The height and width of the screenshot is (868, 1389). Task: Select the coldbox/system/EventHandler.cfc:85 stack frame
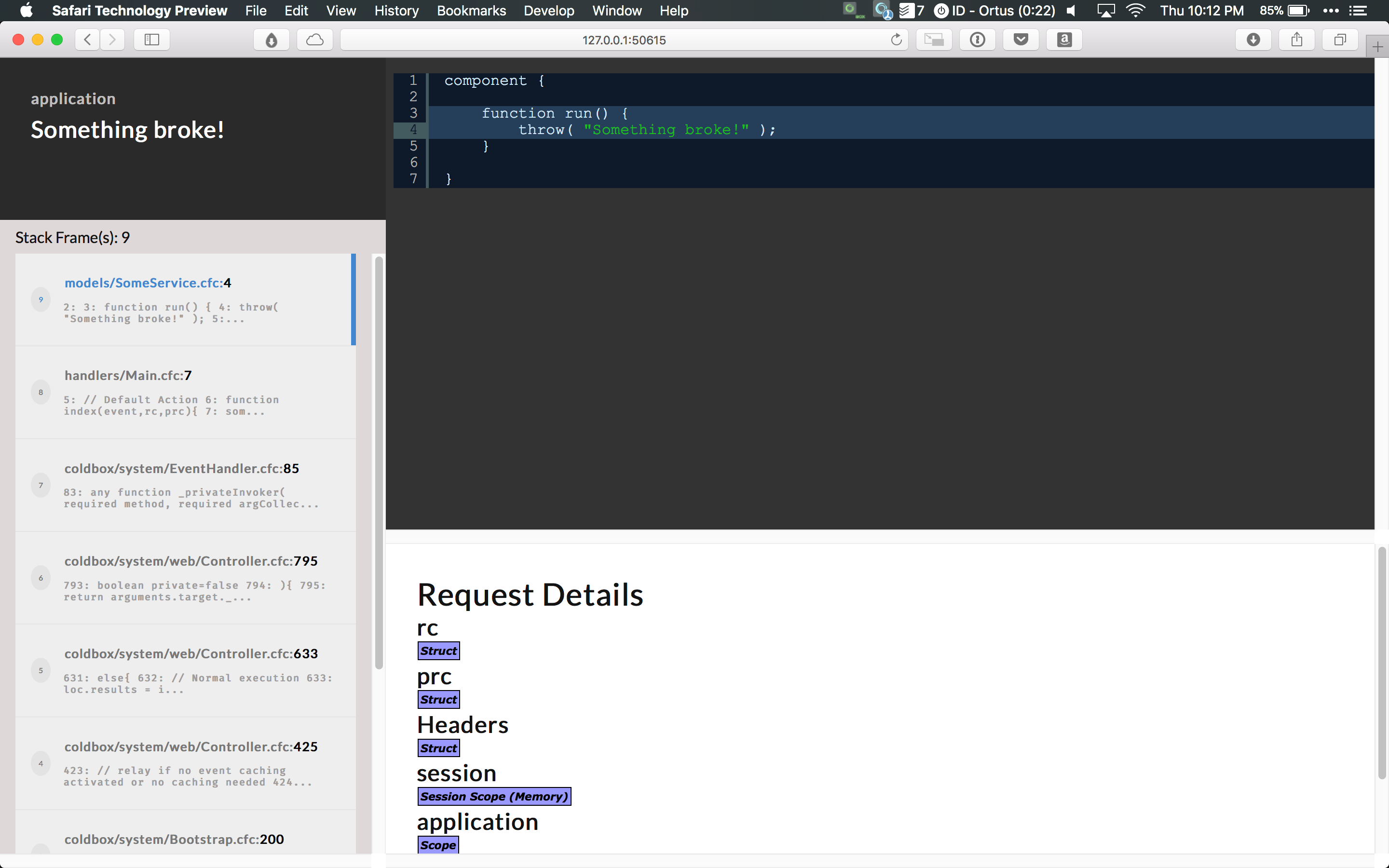[x=185, y=485]
